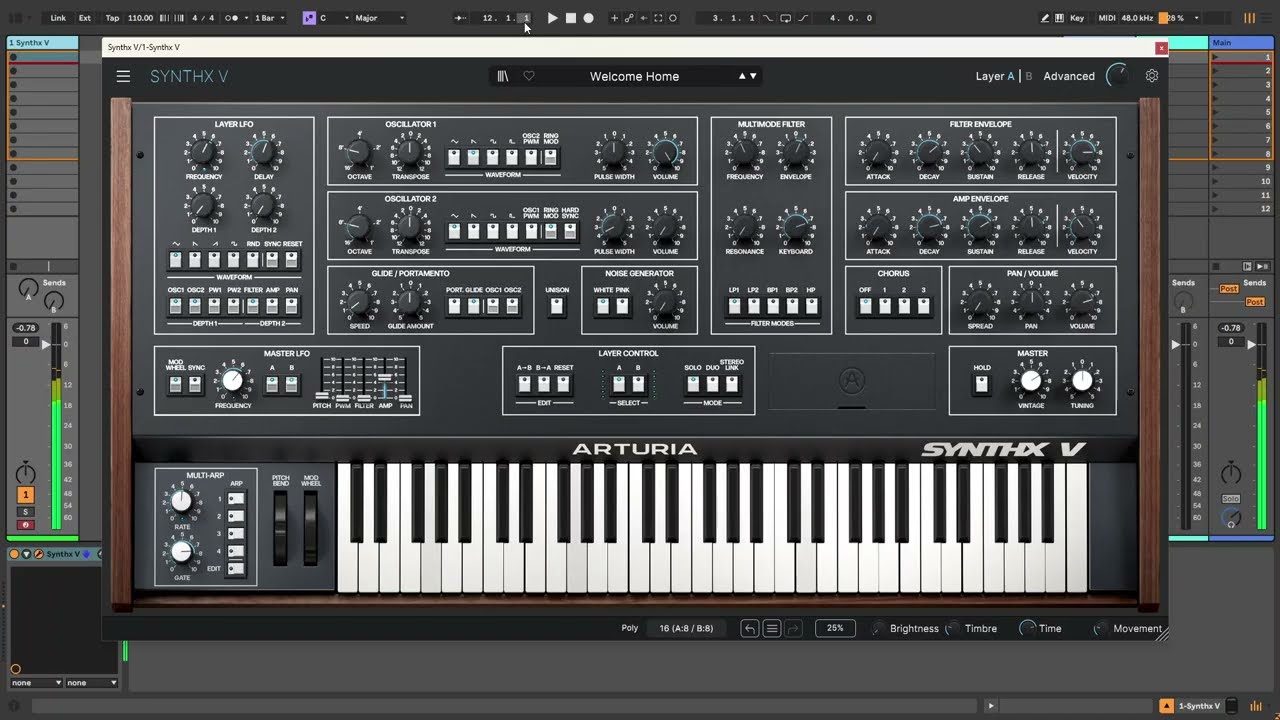Toggle the Link button in transport bar
This screenshot has height=720, width=1280.
58,18
